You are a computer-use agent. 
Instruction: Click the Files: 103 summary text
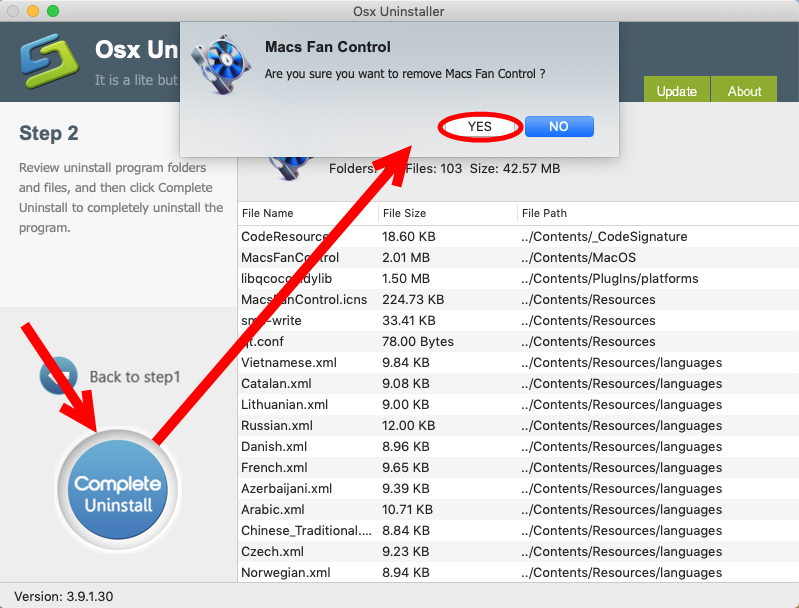434,168
